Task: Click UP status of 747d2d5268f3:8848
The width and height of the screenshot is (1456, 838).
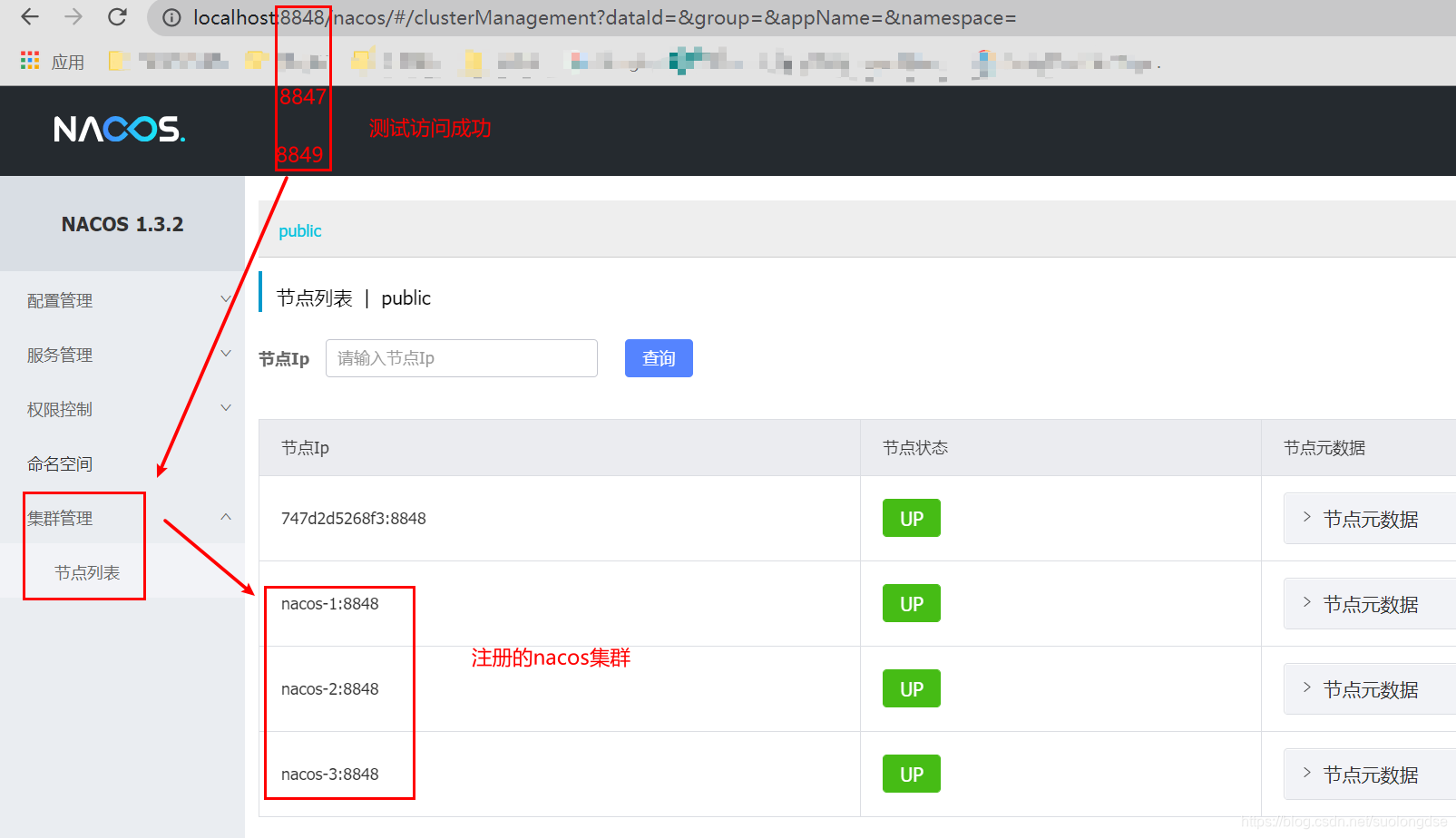Action: [911, 519]
